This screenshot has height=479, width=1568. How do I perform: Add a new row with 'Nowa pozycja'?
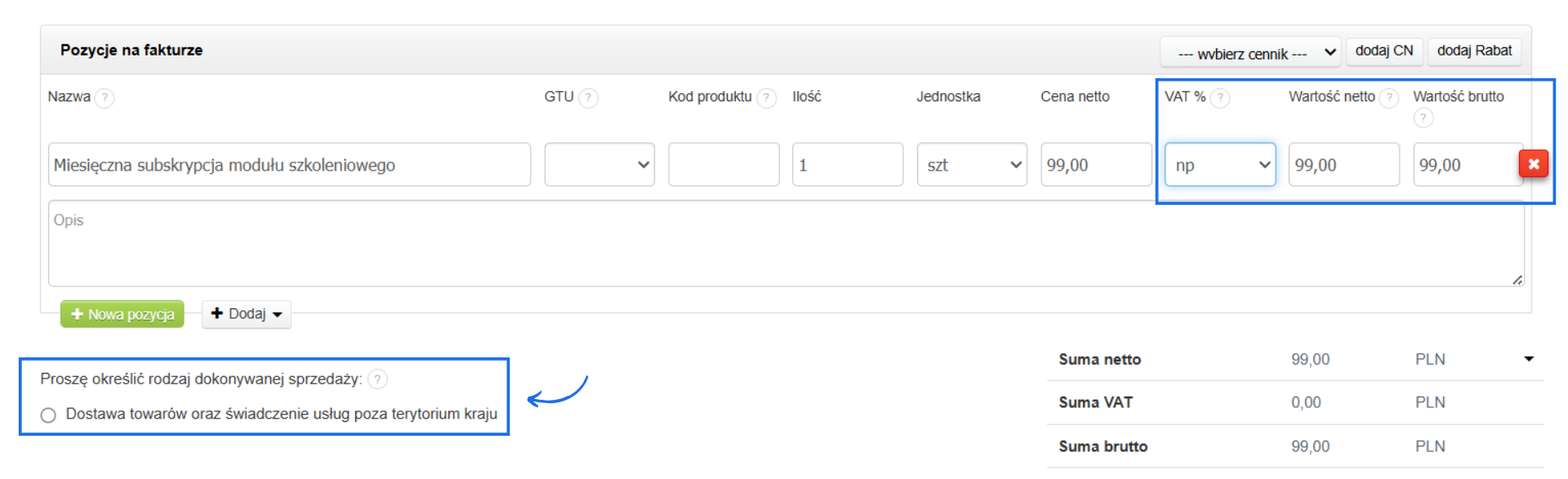tap(122, 314)
